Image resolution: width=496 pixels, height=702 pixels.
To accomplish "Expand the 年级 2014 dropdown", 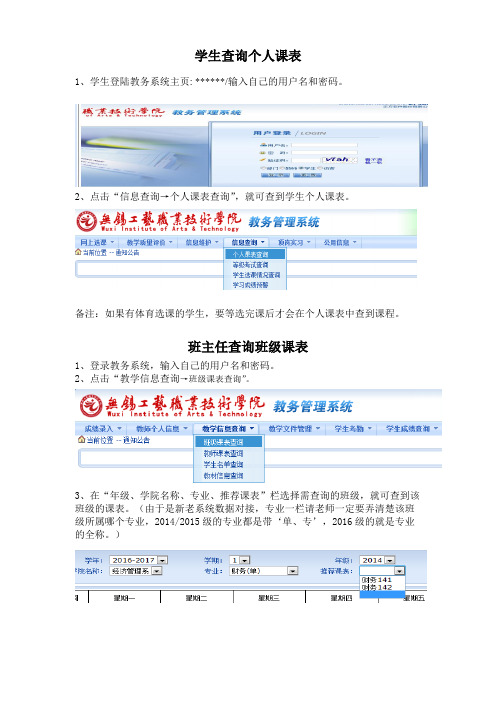I will pyautogui.click(x=378, y=560).
